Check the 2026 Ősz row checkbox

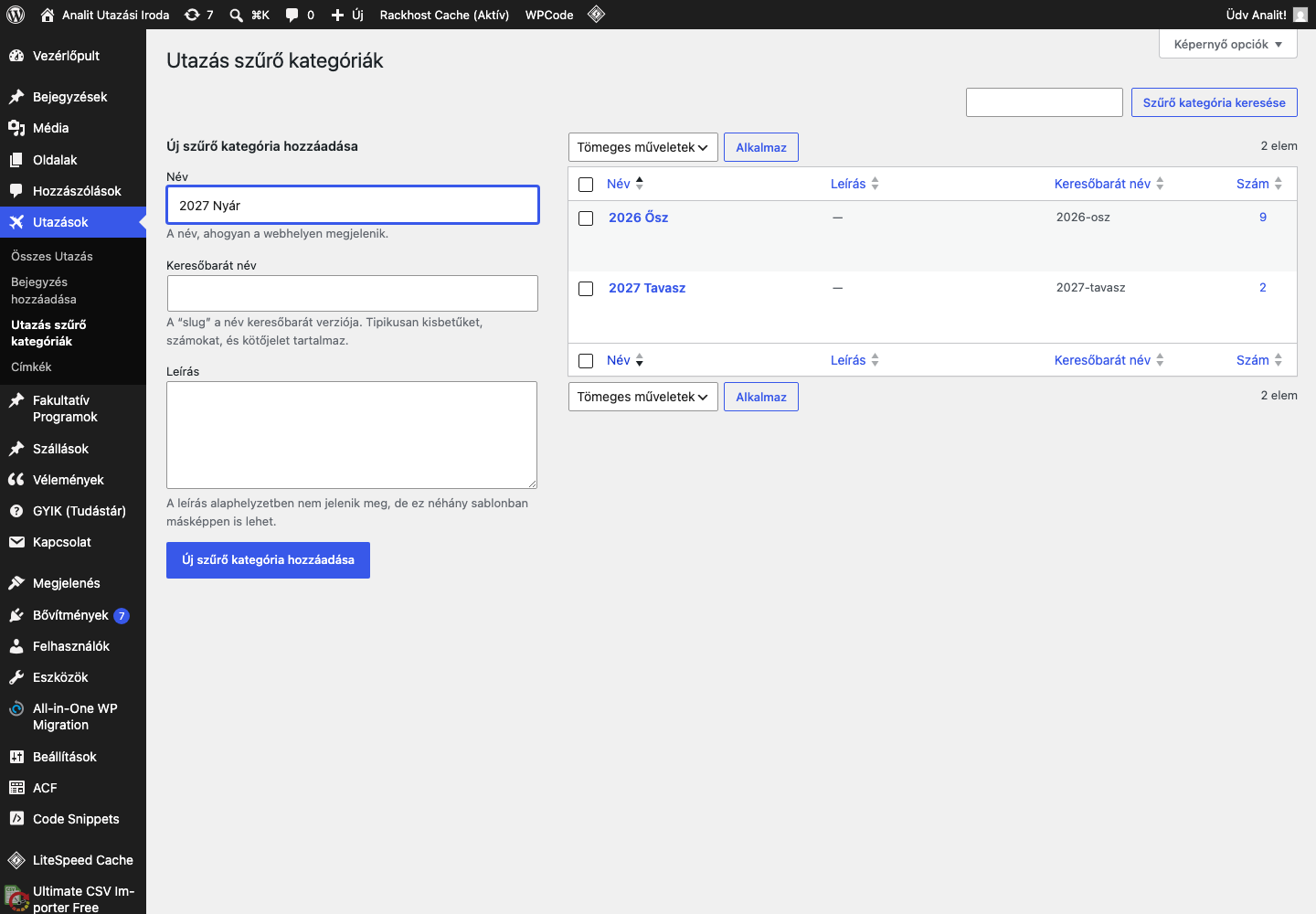(x=587, y=218)
